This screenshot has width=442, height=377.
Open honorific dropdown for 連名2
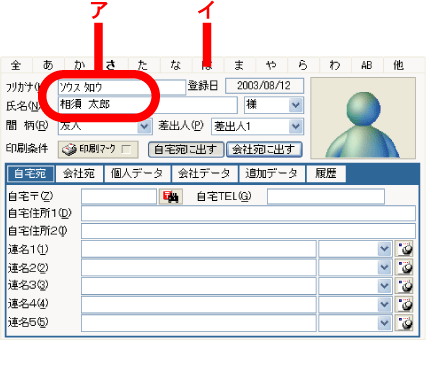point(384,267)
